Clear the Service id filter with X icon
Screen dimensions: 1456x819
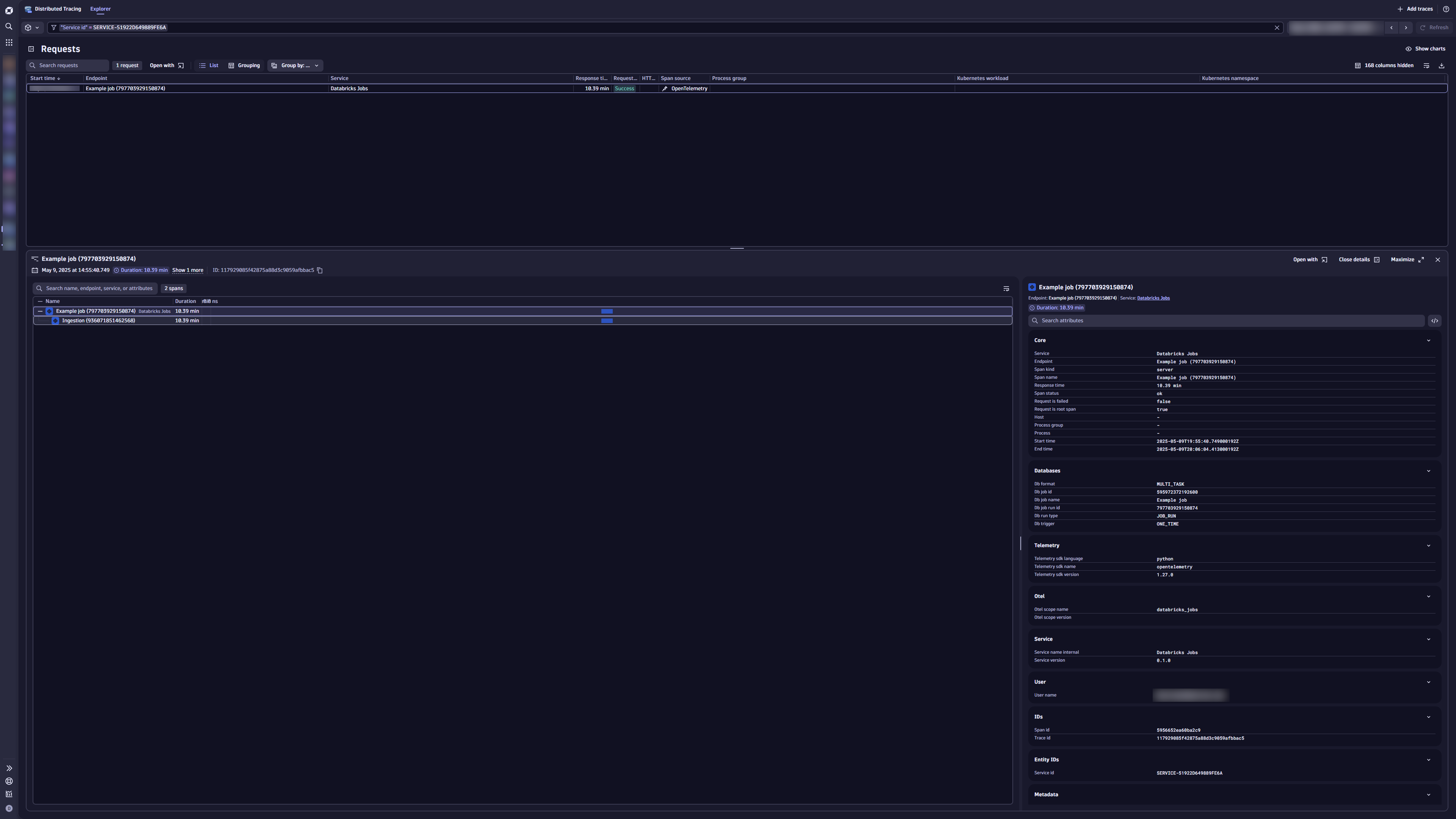1277,28
